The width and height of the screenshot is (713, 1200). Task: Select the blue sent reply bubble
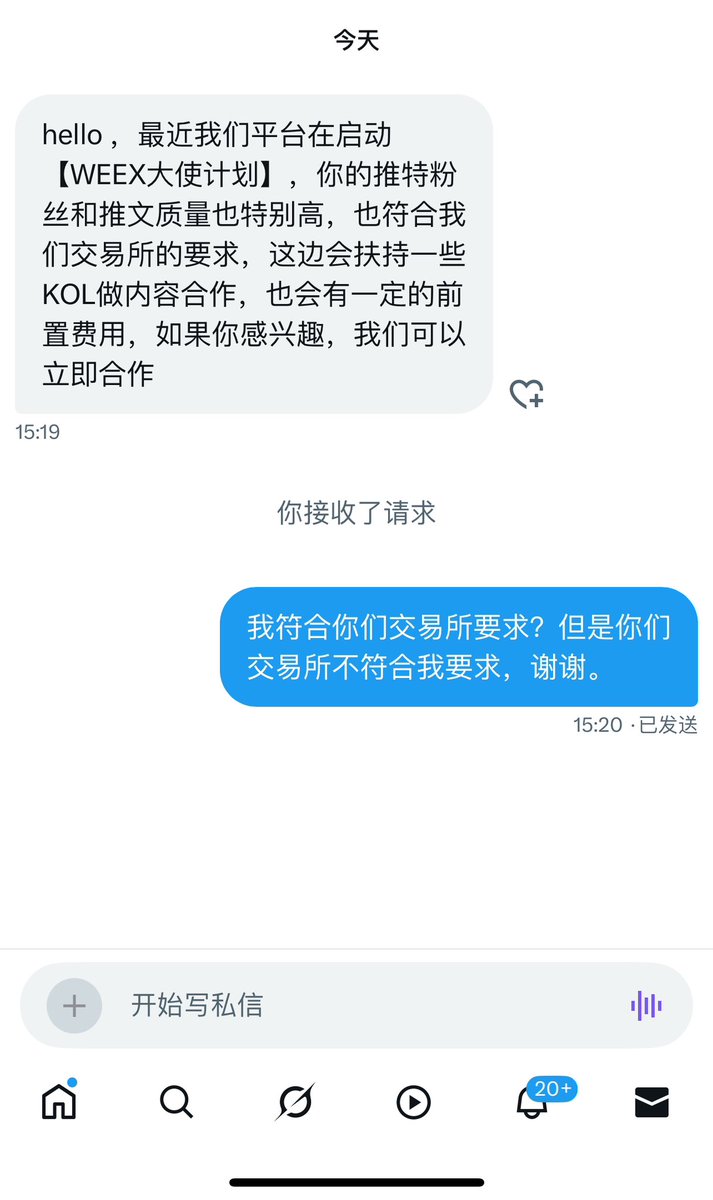click(x=459, y=647)
